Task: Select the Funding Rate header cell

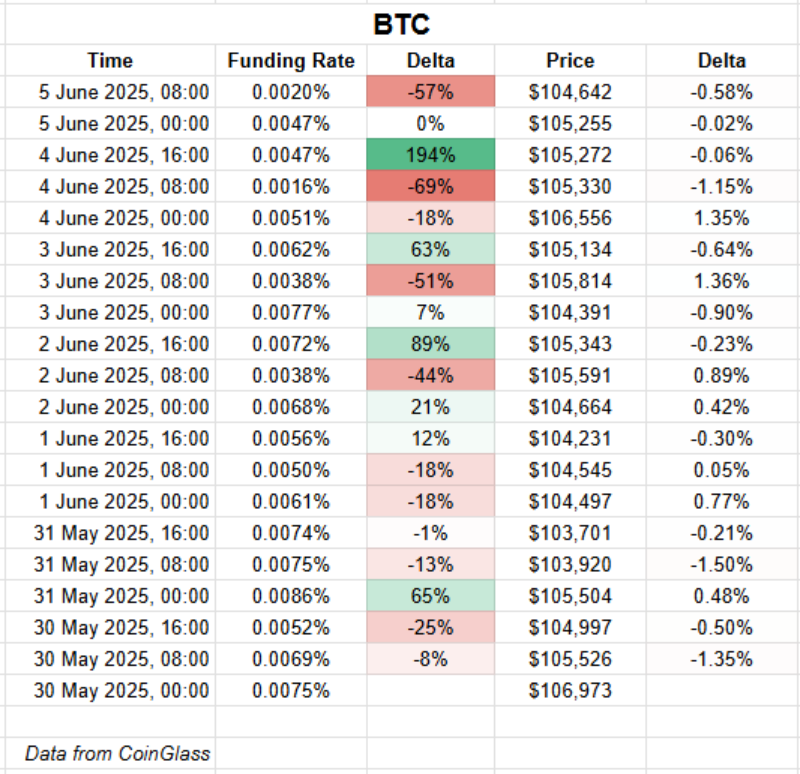Action: 291,61
